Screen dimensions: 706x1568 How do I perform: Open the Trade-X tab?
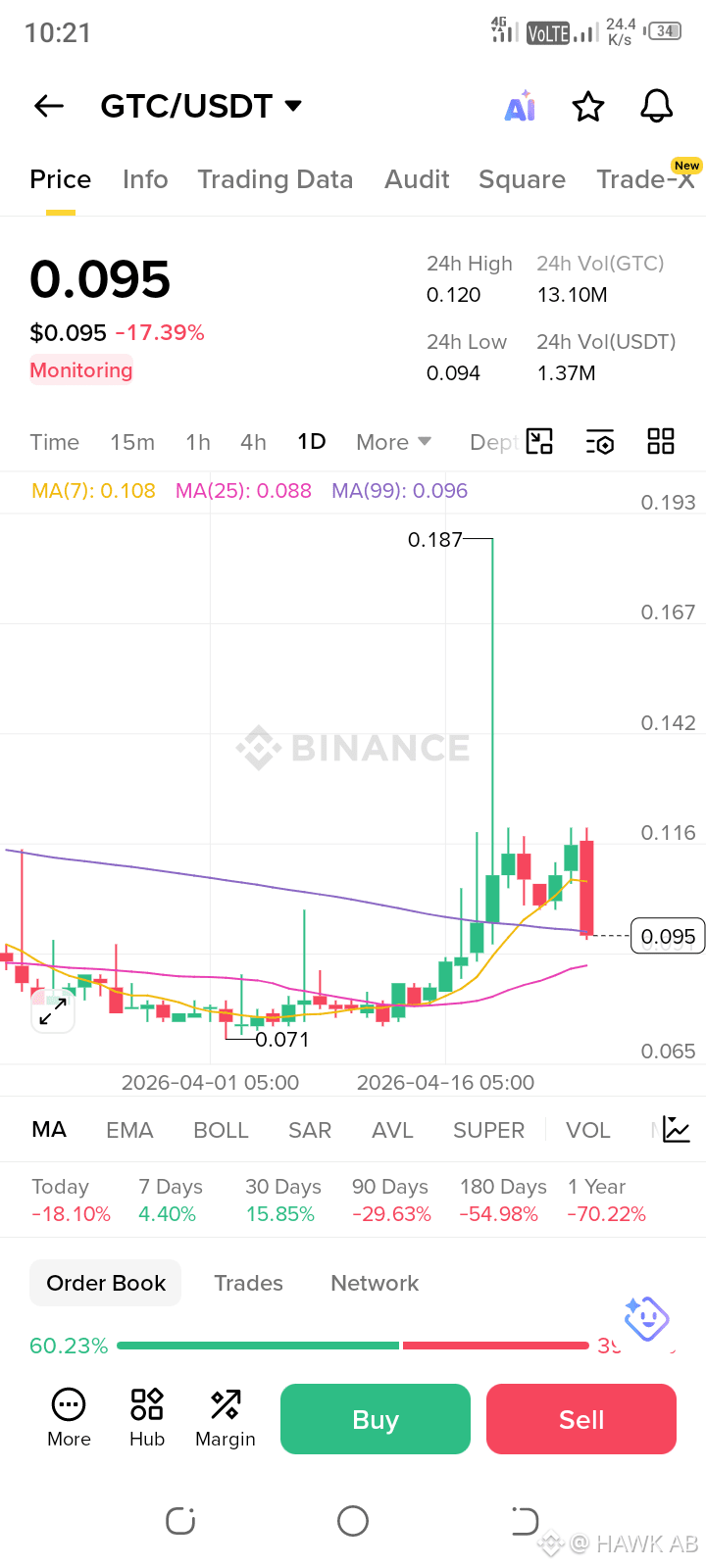click(645, 179)
